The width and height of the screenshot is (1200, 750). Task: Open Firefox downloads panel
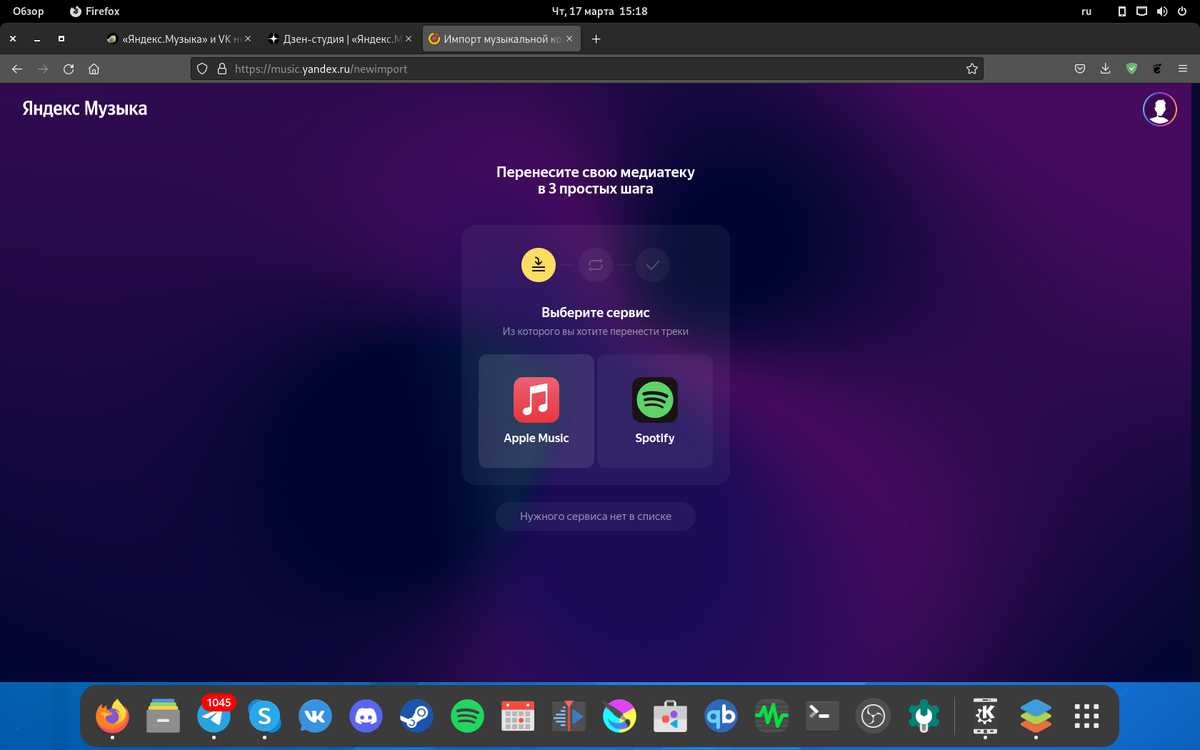point(1105,69)
